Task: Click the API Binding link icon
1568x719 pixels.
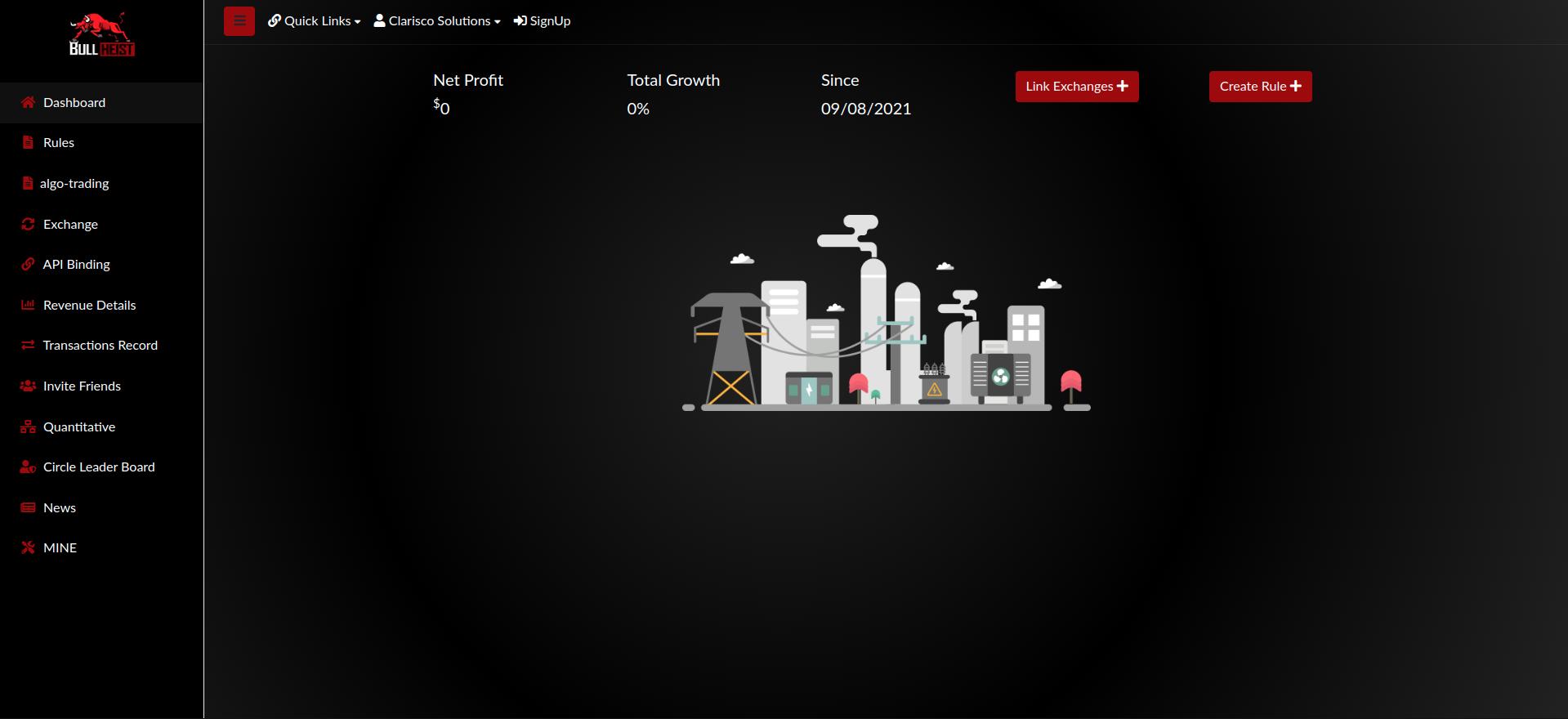Action: point(28,264)
